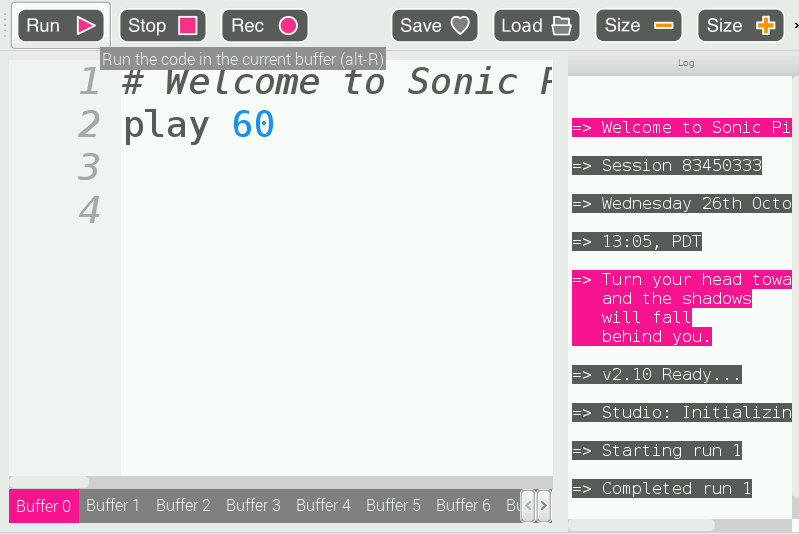This screenshot has width=799, height=534.
Task: Switch to the Buffer 1 tab
Action: [x=113, y=505]
